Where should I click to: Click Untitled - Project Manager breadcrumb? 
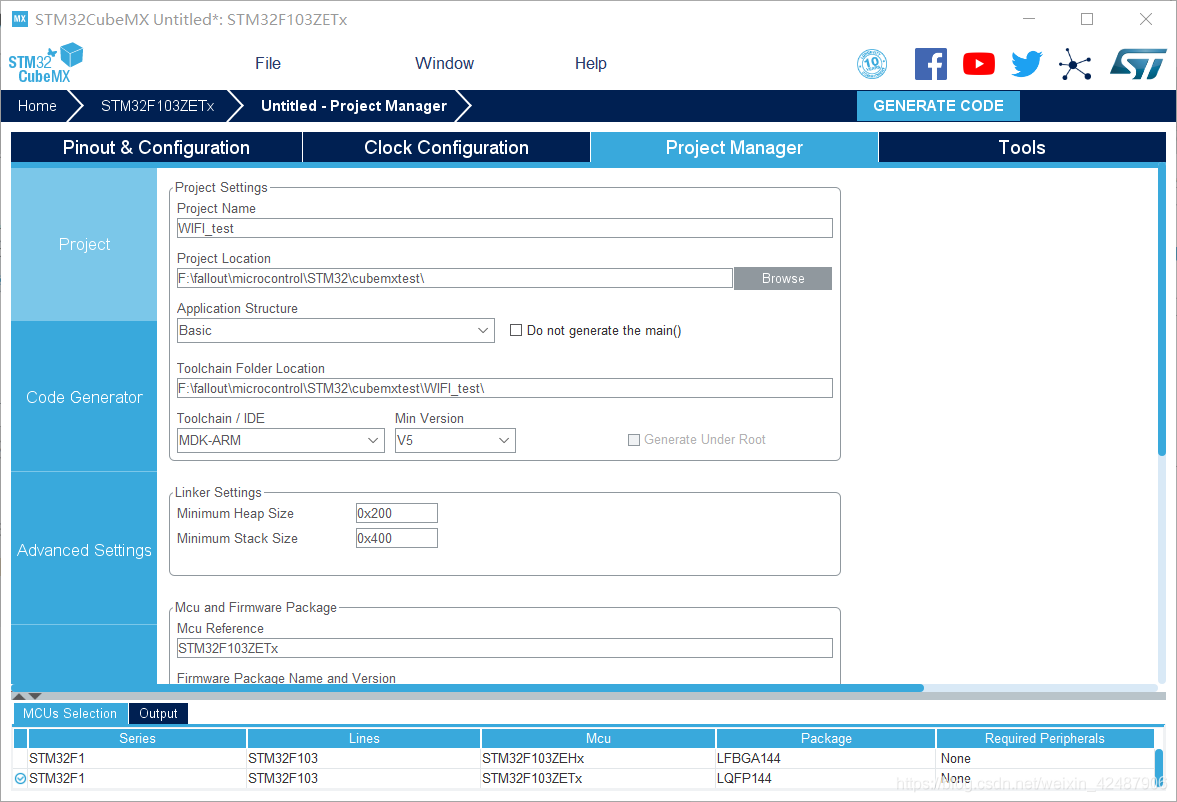tap(354, 106)
